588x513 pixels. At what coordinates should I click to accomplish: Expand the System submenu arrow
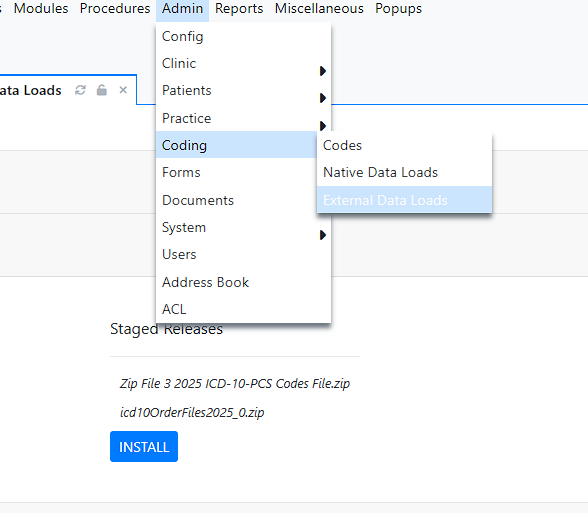tap(322, 235)
